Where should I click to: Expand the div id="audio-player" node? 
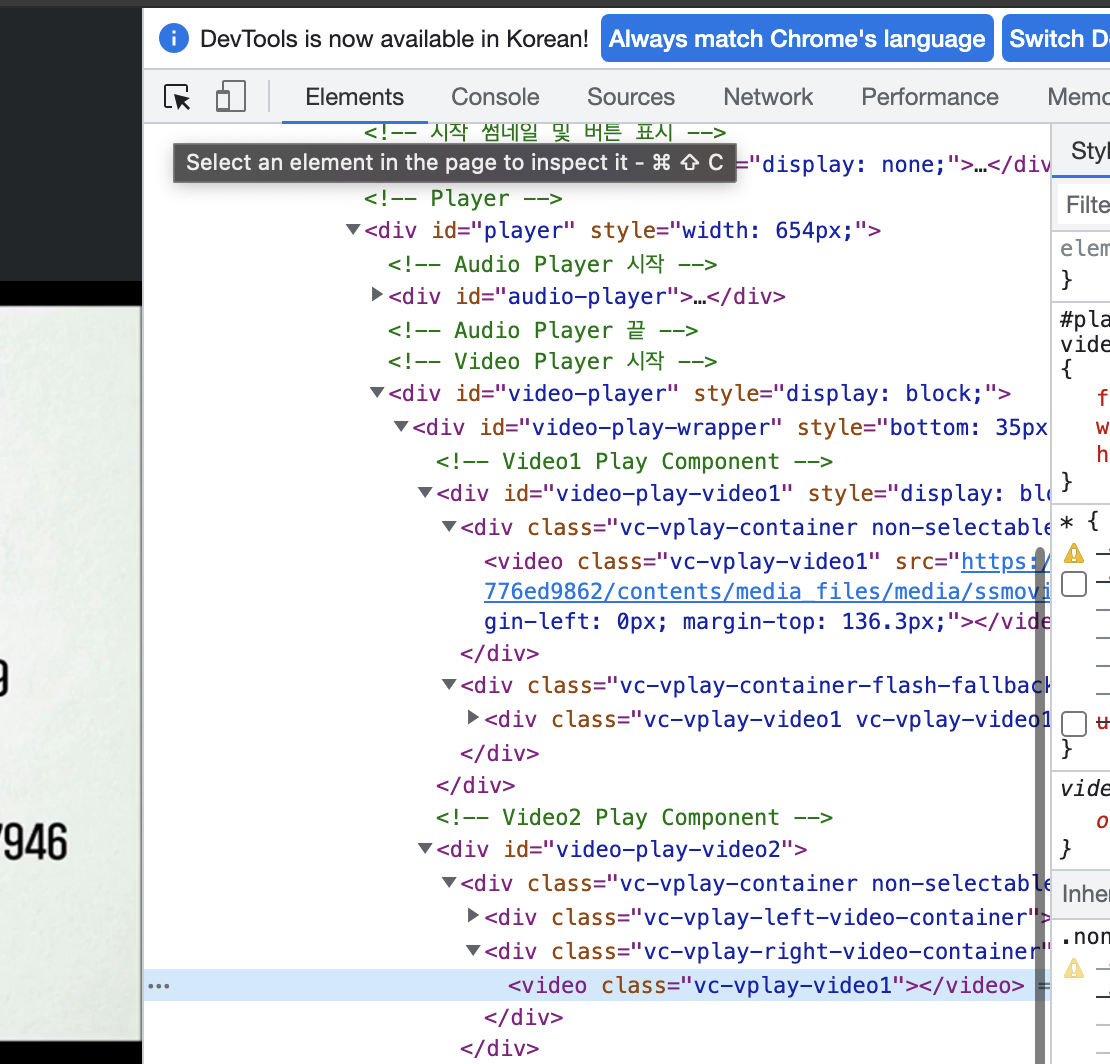(377, 294)
